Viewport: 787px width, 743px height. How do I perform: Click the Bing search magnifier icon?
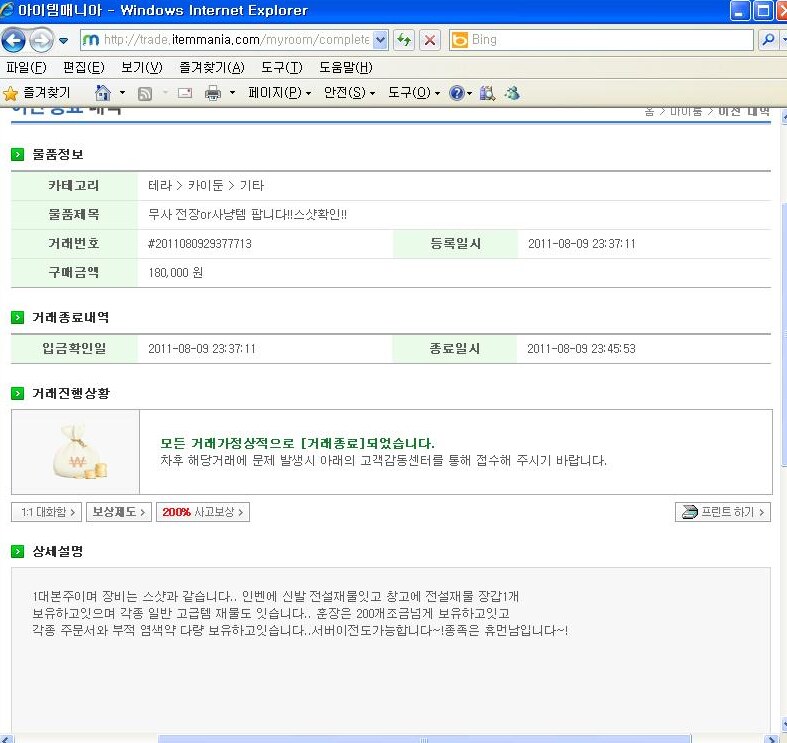(768, 40)
